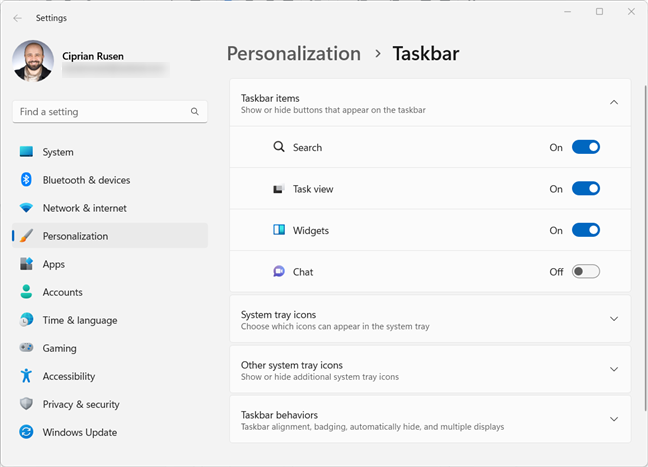The width and height of the screenshot is (648, 467).
Task: Expand System tray icons chevron
Action: tap(614, 319)
